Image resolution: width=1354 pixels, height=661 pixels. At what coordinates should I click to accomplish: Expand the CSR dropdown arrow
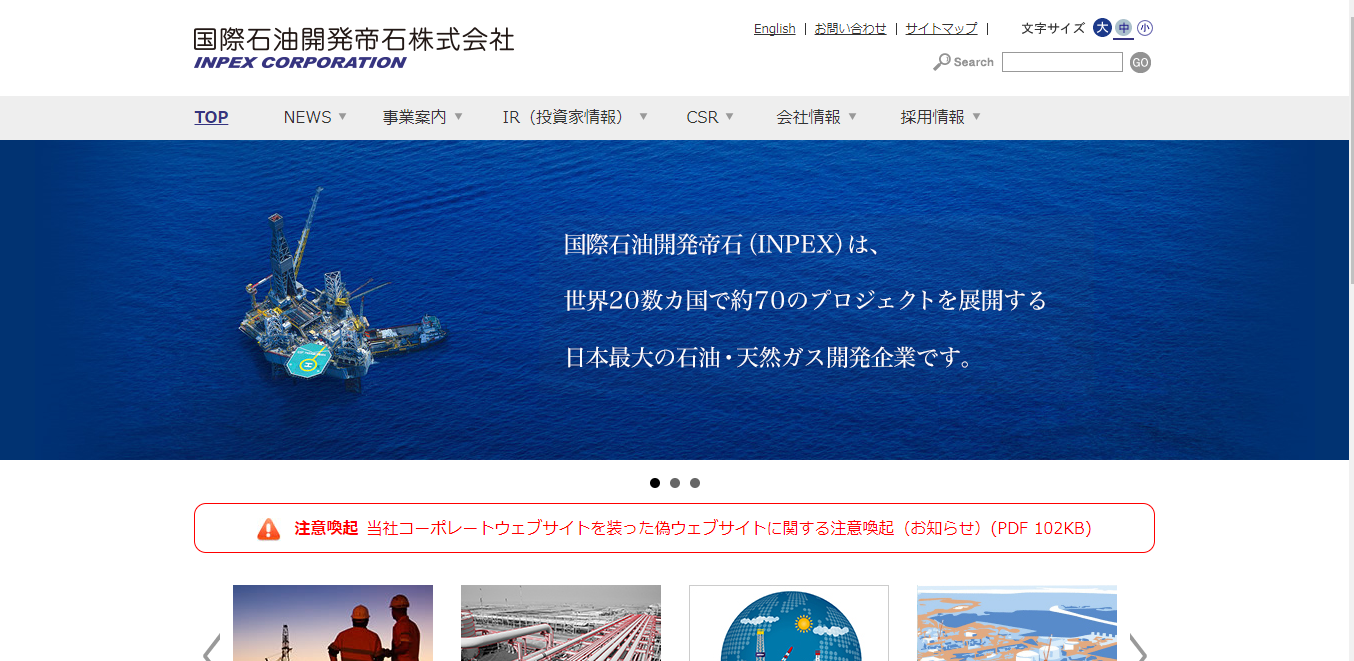pyautogui.click(x=730, y=116)
